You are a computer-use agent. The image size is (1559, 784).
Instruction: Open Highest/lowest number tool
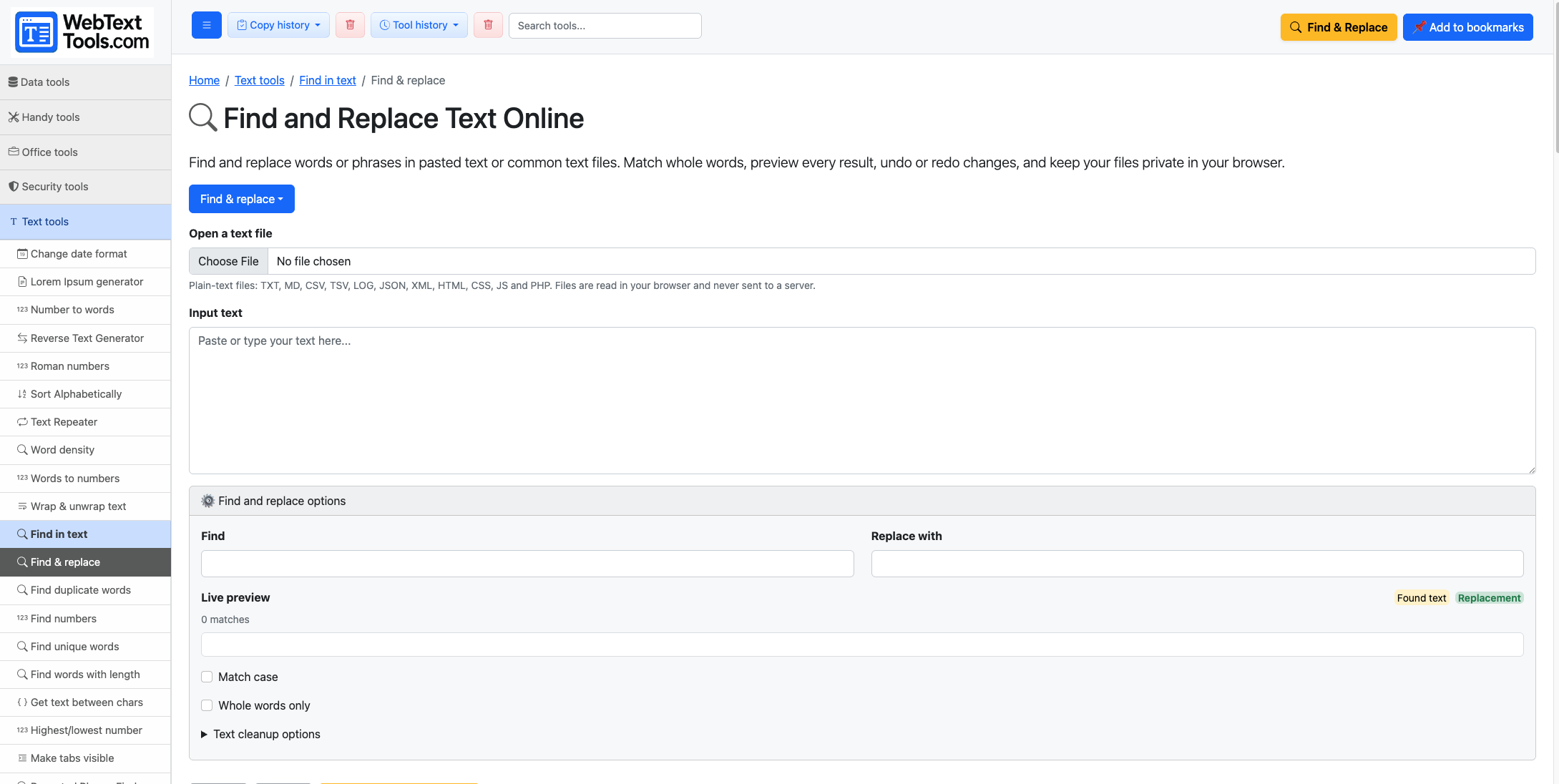tap(86, 730)
